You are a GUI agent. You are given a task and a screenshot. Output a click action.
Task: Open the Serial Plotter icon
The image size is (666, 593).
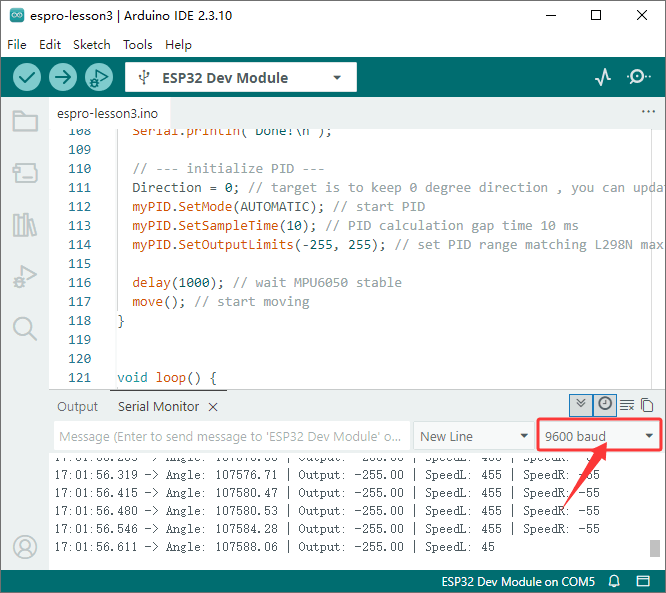tap(603, 77)
